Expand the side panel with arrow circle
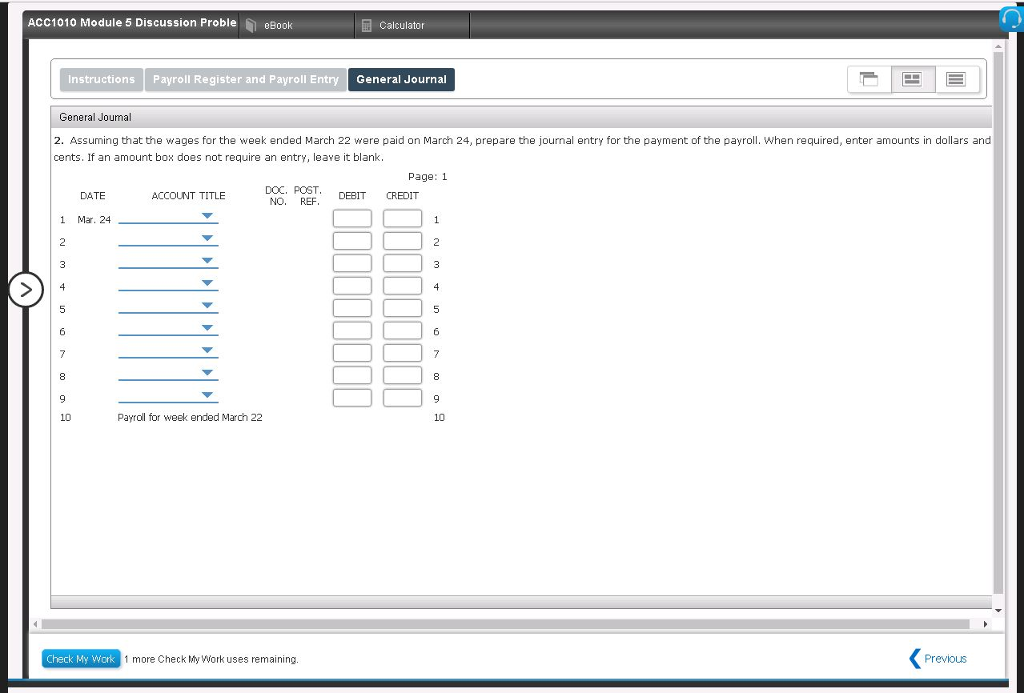1024x693 pixels. [x=25, y=289]
